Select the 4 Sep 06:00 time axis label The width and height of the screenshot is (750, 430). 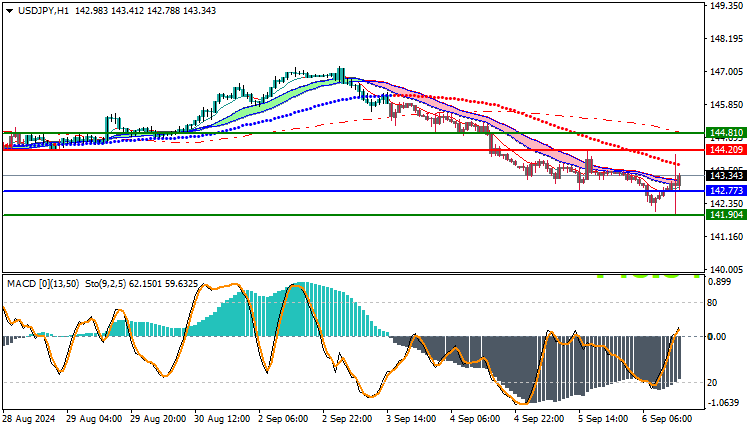click(476, 419)
